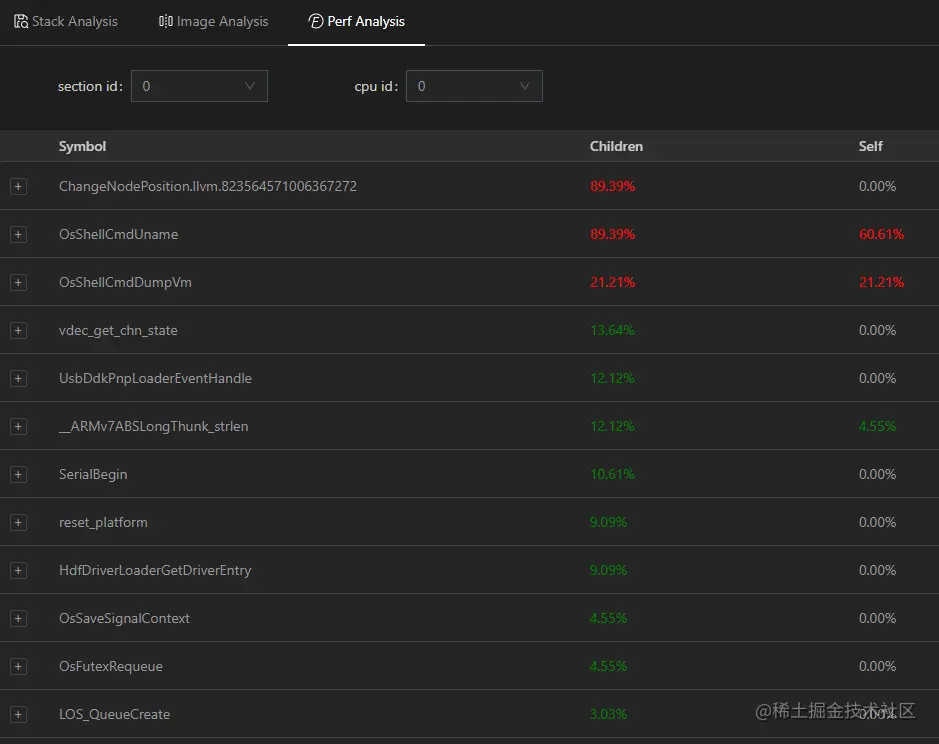Viewport: 939px width, 744px height.
Task: Click SerialBegin Children value 10.61%
Action: click(612, 474)
